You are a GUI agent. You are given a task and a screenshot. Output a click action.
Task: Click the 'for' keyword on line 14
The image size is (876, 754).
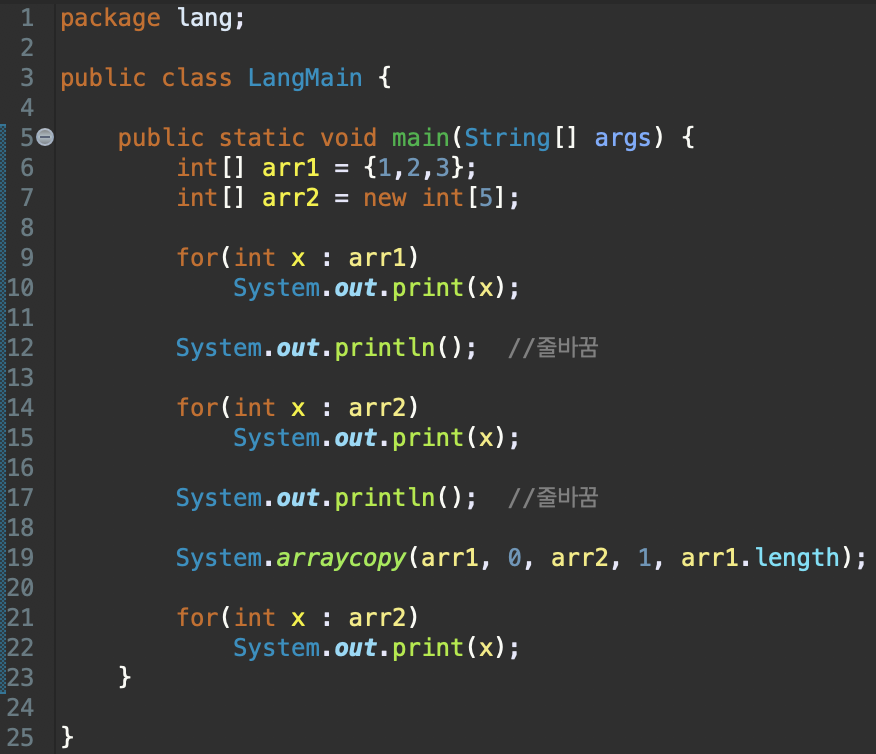point(197,407)
